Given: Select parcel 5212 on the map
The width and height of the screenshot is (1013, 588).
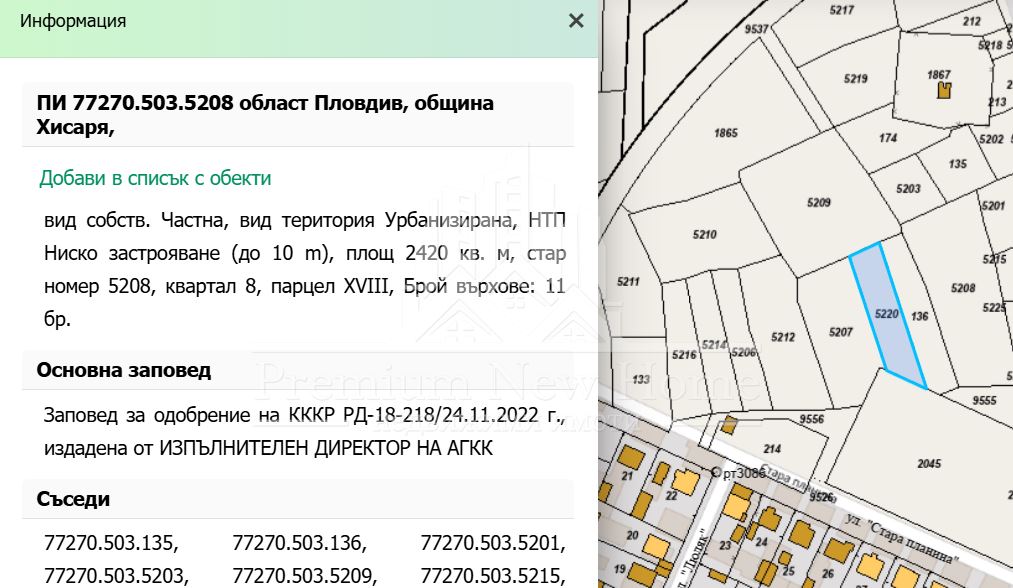Looking at the screenshot, I should (x=782, y=336).
